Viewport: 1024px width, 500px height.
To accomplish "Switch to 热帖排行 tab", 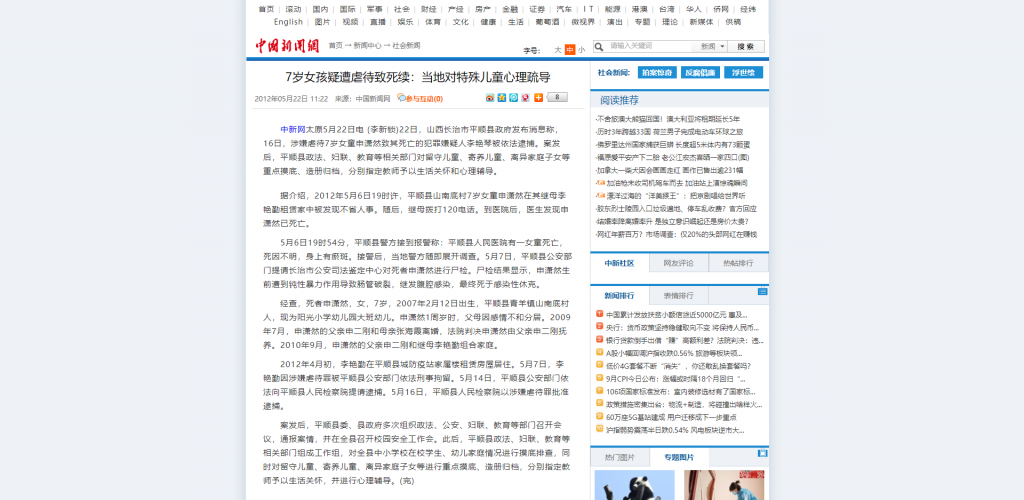I will tap(738, 263).
